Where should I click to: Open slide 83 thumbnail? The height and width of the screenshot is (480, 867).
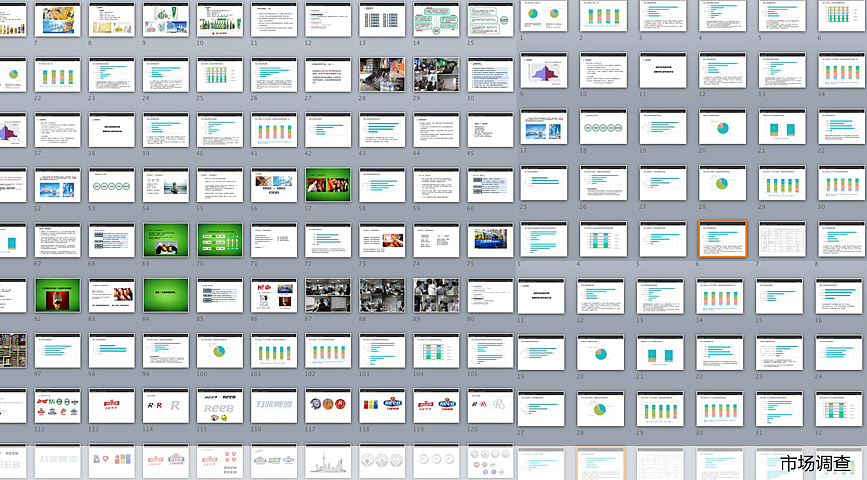(x=111, y=296)
